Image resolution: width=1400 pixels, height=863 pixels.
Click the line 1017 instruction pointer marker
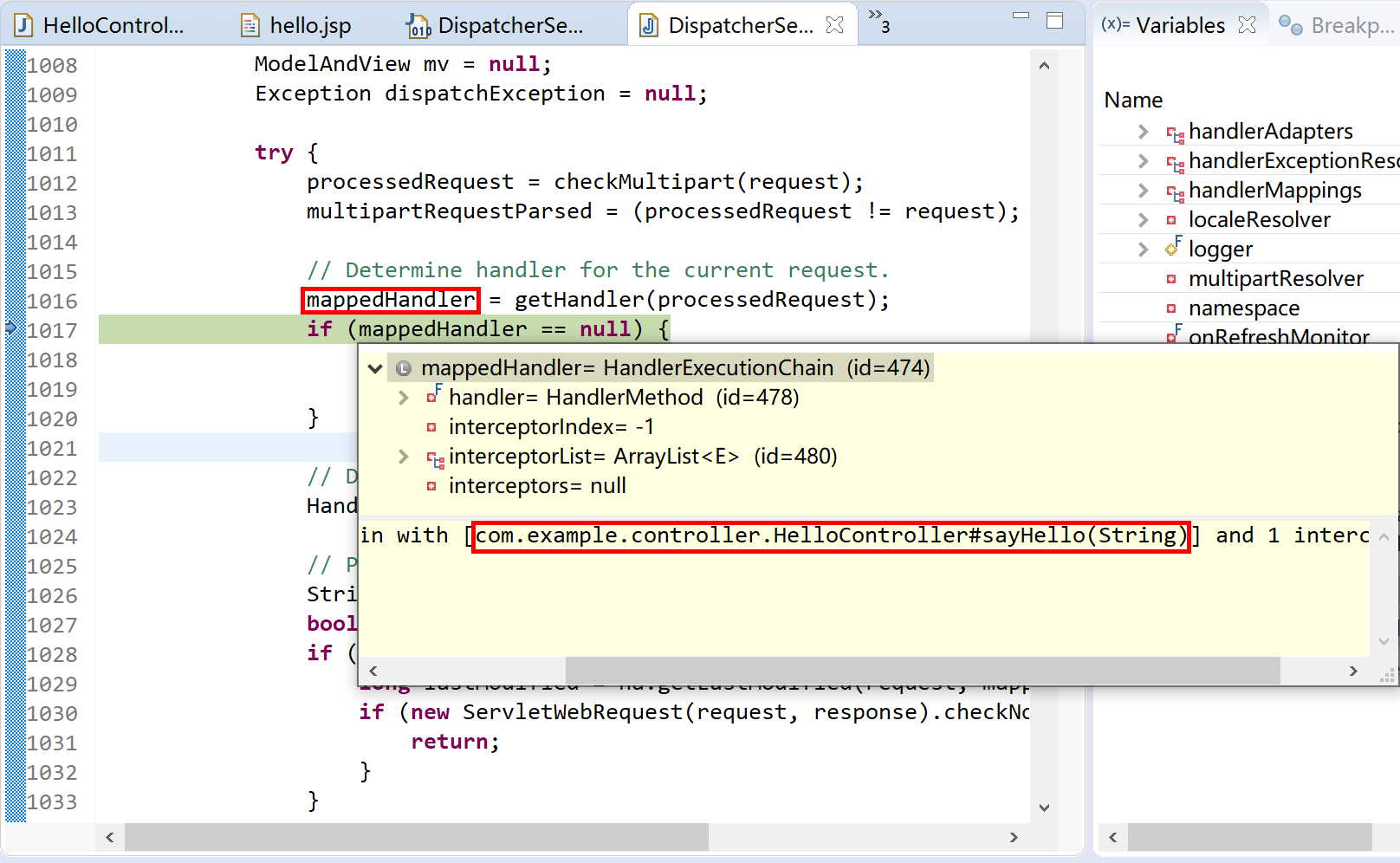pyautogui.click(x=11, y=328)
